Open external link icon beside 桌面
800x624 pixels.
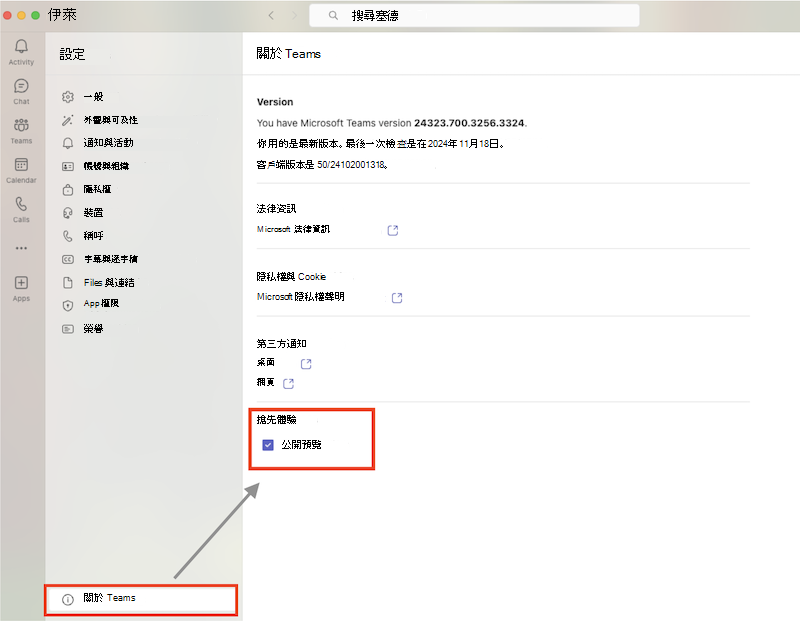point(306,364)
